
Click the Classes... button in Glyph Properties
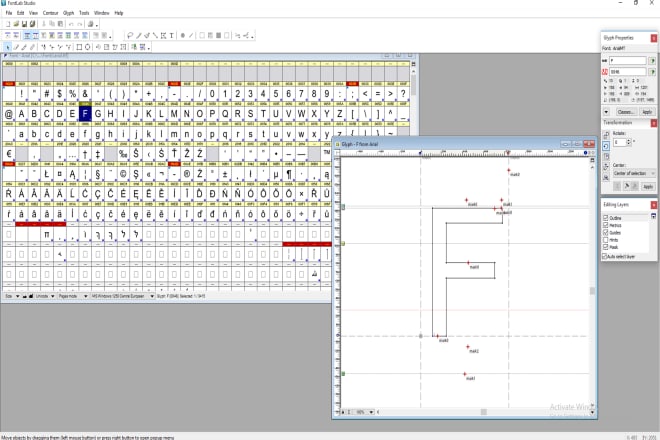pos(627,112)
